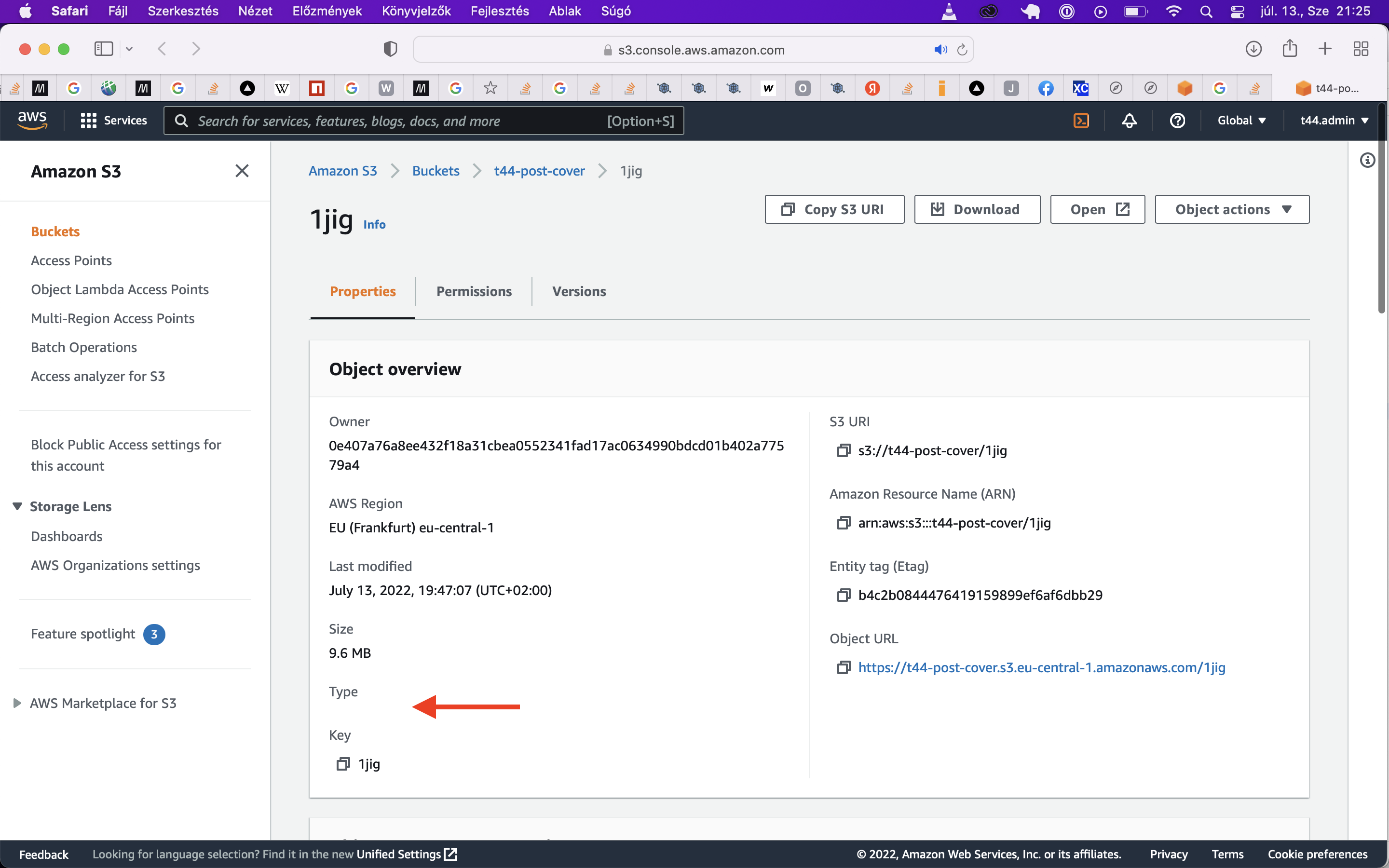Expand the Storage Lens section
This screenshot has height=868, width=1389.
click(15, 505)
